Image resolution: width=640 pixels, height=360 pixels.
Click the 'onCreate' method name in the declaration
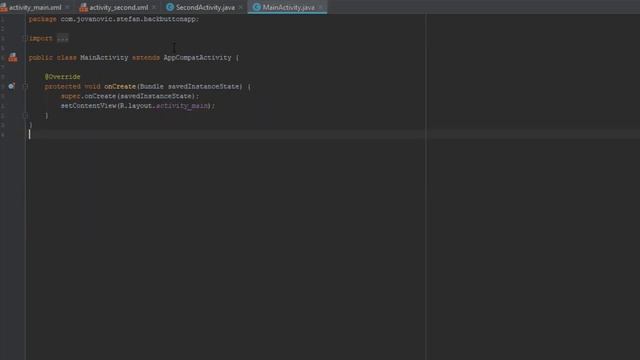pos(120,87)
